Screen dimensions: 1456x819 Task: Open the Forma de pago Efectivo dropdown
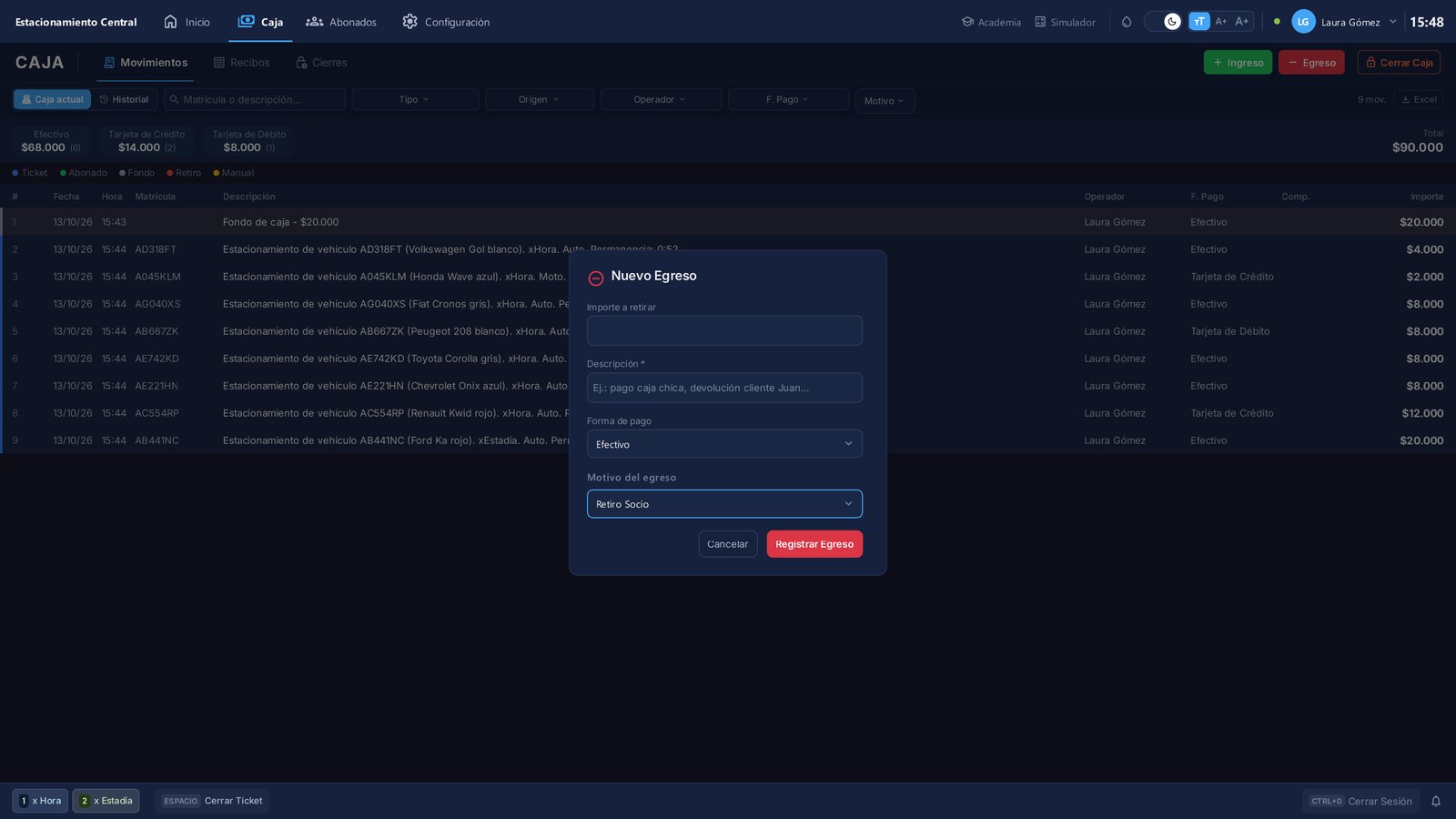pyautogui.click(x=724, y=444)
